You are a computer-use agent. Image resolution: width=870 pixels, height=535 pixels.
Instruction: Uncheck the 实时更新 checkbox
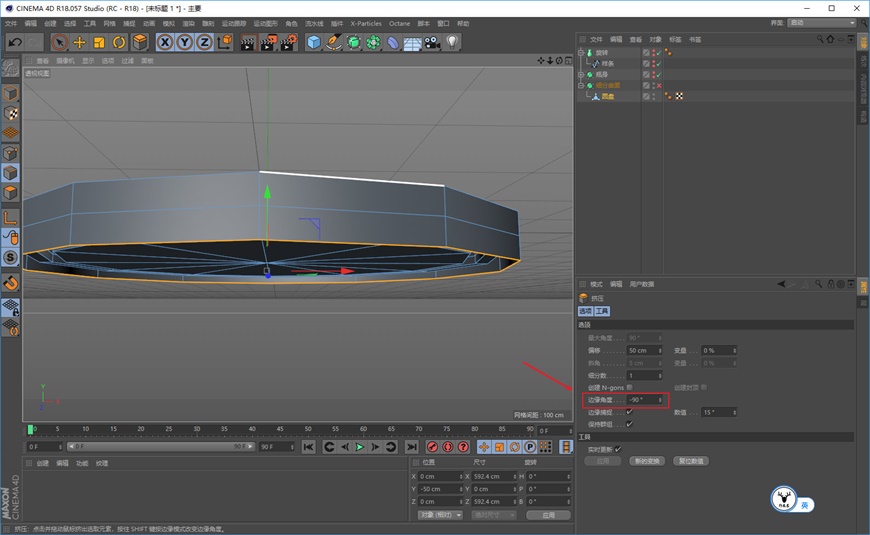[x=618, y=449]
